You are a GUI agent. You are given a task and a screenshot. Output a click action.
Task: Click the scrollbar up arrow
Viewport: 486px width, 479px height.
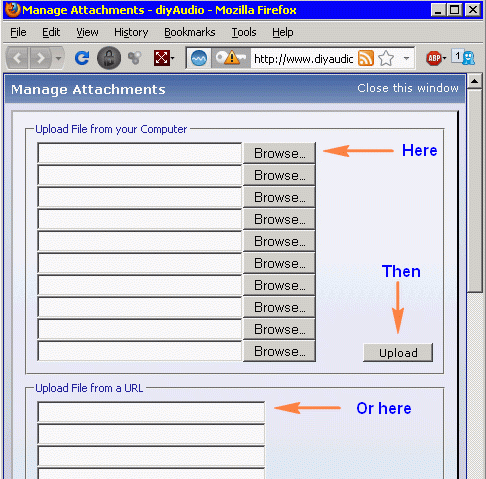475,81
